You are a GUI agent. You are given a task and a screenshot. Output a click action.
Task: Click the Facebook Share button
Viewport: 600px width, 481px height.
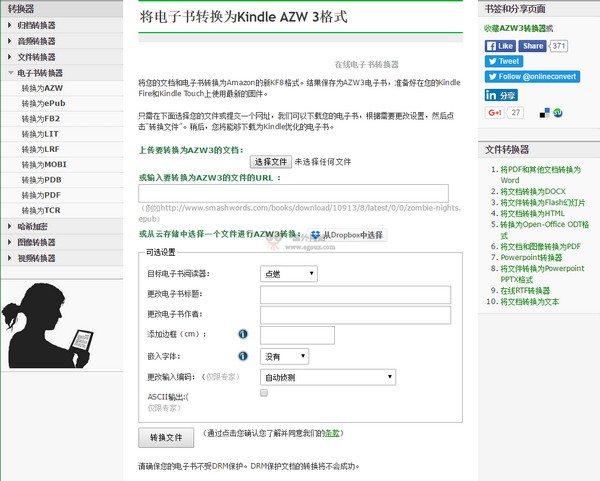[x=533, y=46]
